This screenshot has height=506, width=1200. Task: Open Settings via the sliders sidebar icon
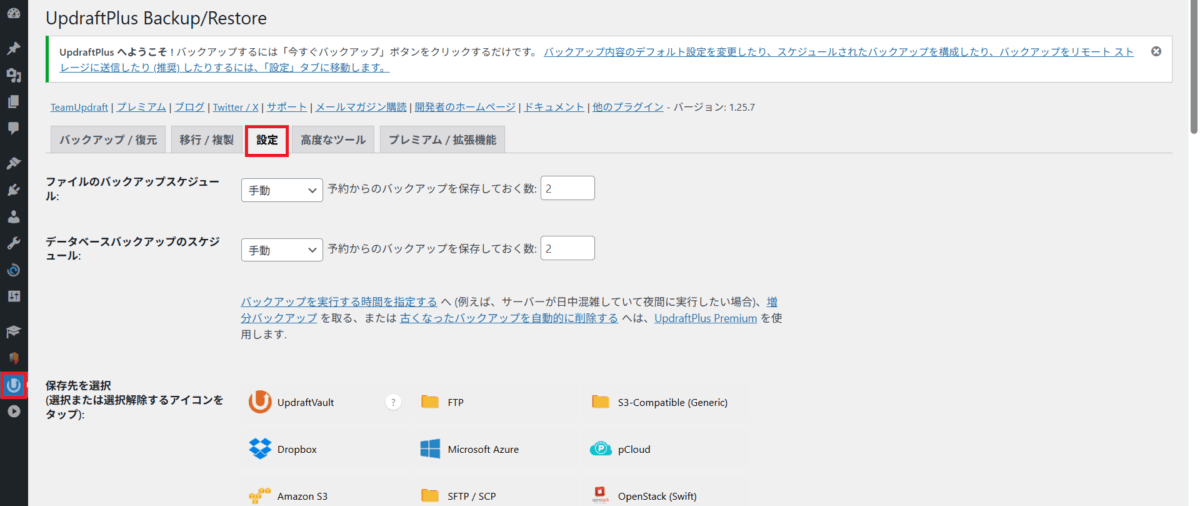[x=14, y=296]
